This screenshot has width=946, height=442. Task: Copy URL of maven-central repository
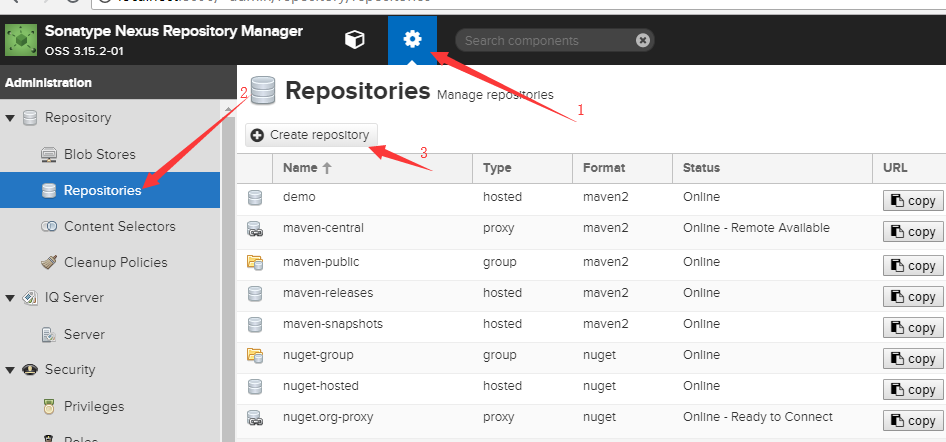[x=913, y=232]
